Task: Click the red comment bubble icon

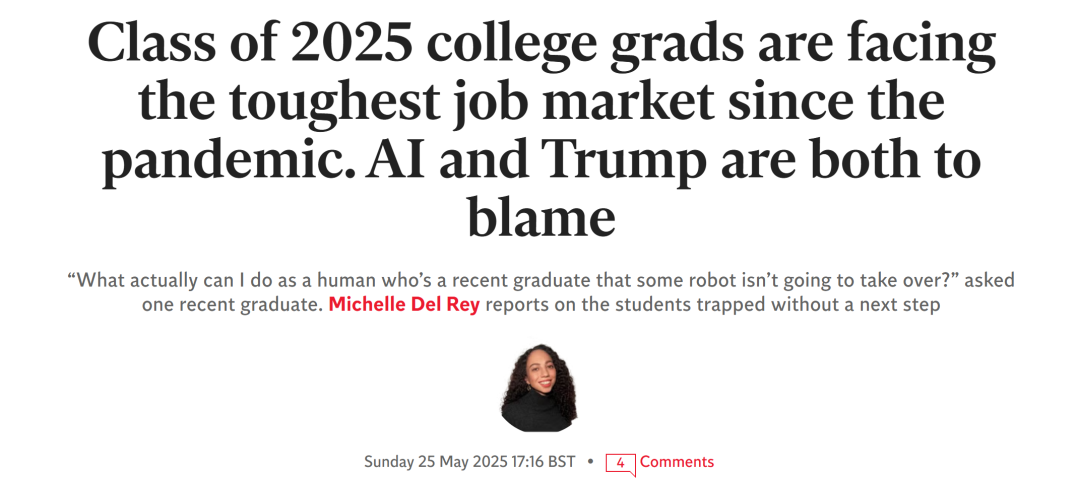Action: (x=619, y=463)
